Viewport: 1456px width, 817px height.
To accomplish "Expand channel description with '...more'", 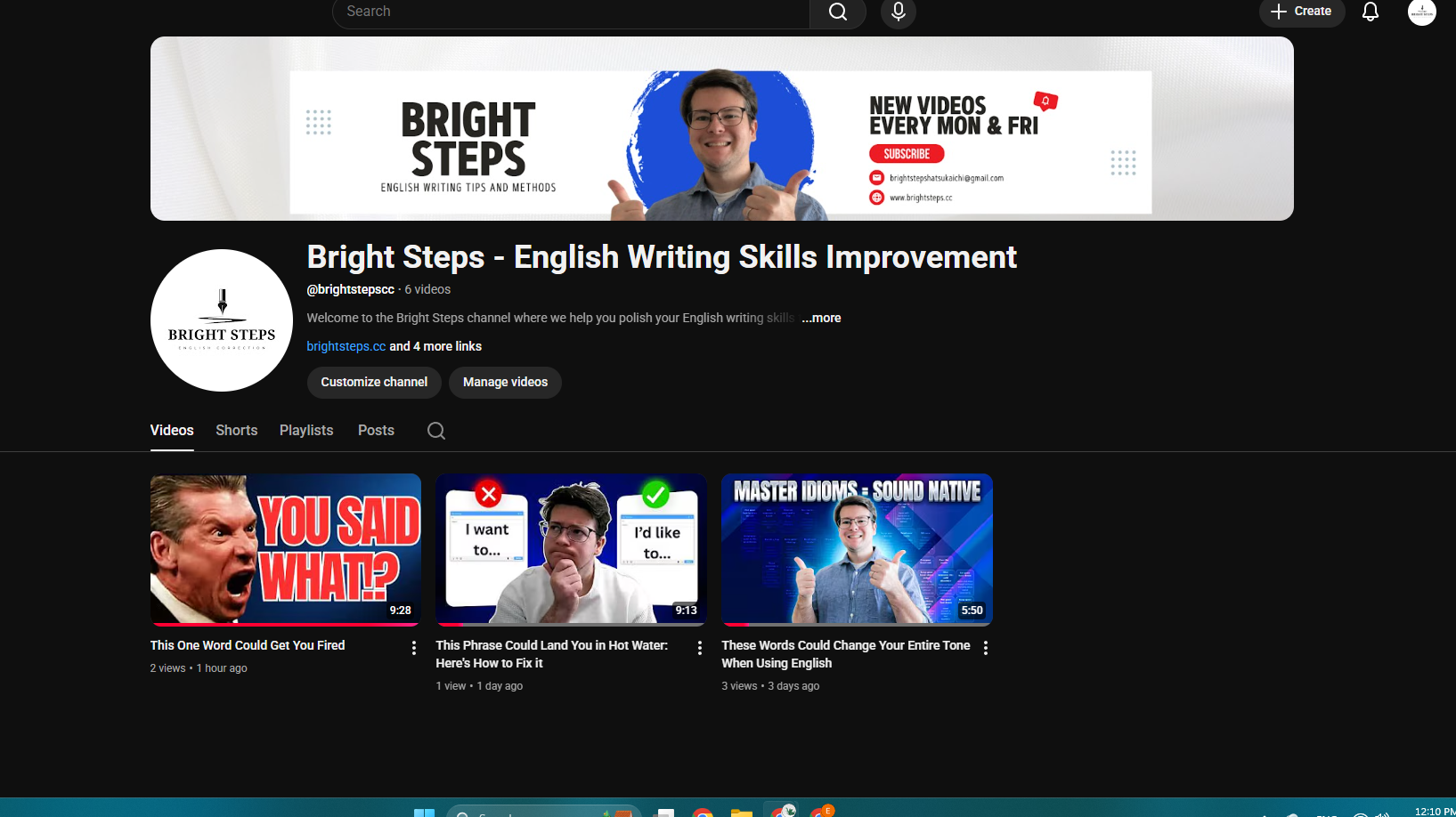I will [821, 318].
